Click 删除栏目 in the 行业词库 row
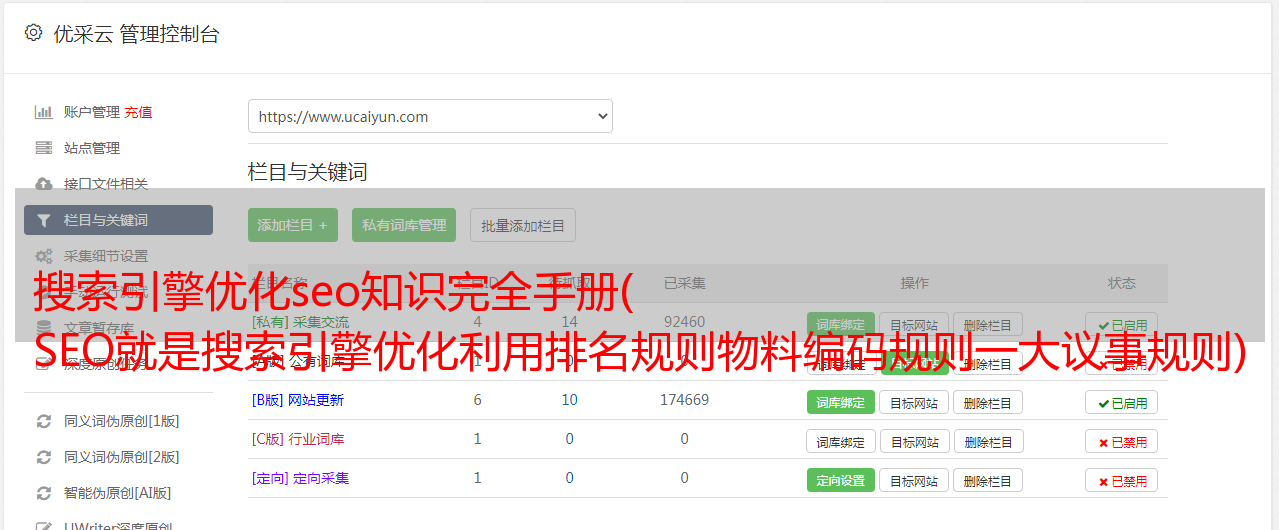The width and height of the screenshot is (1279, 530). pos(988,441)
